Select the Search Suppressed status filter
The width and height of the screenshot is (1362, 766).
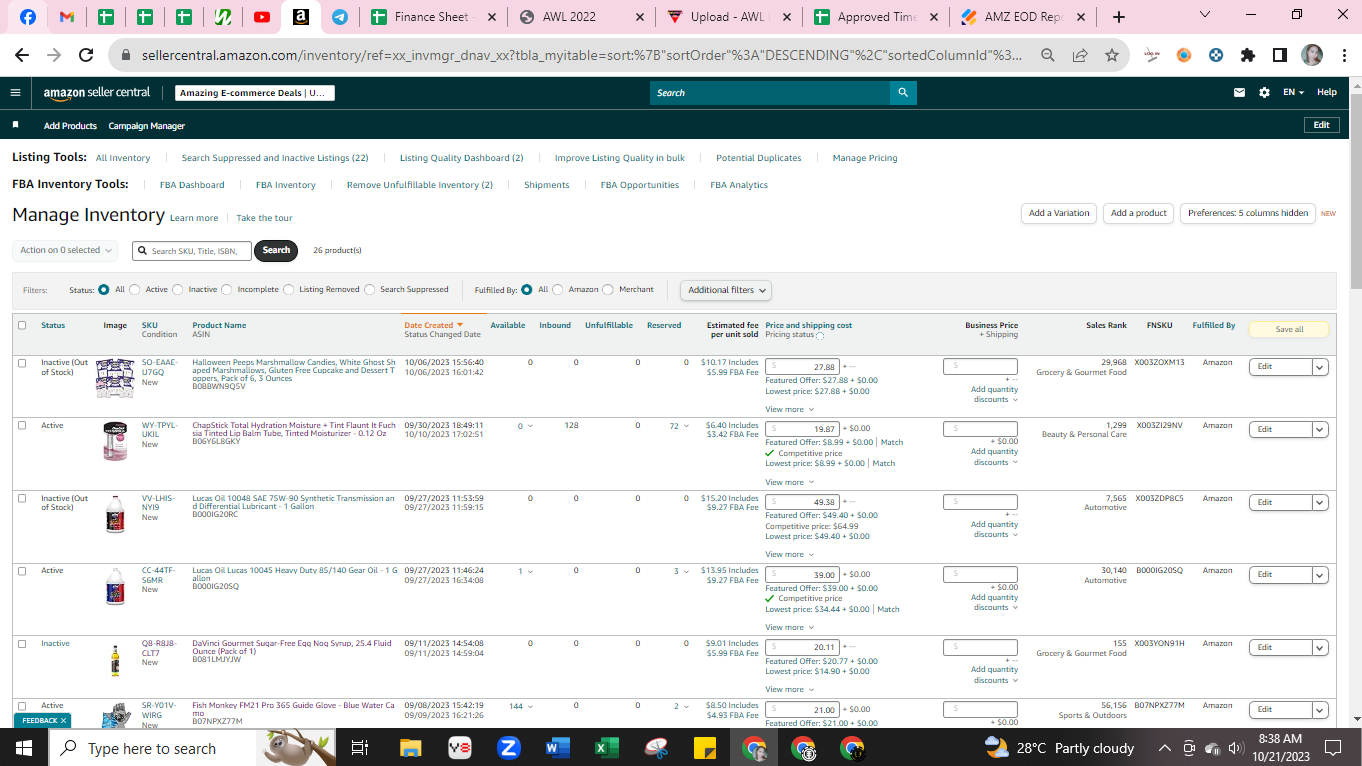coord(370,290)
